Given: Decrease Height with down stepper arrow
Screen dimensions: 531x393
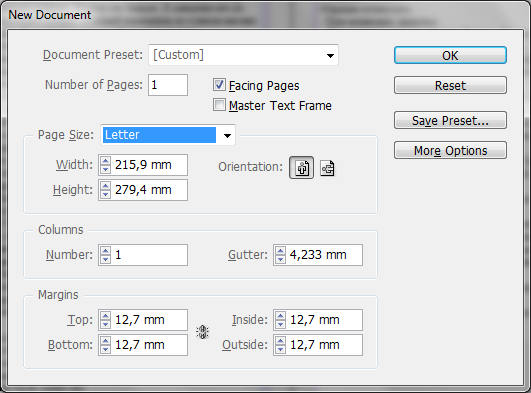Looking at the screenshot, I should 106,194.
